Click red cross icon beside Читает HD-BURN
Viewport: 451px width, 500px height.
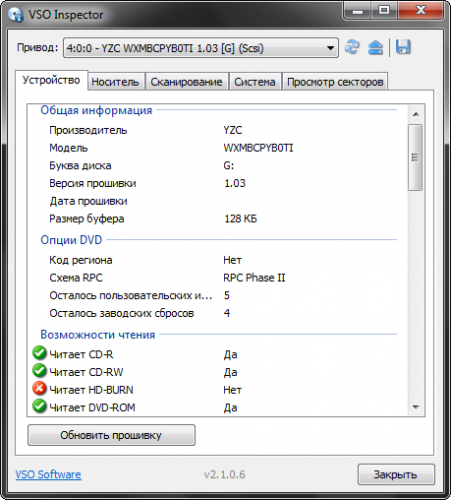(39, 389)
